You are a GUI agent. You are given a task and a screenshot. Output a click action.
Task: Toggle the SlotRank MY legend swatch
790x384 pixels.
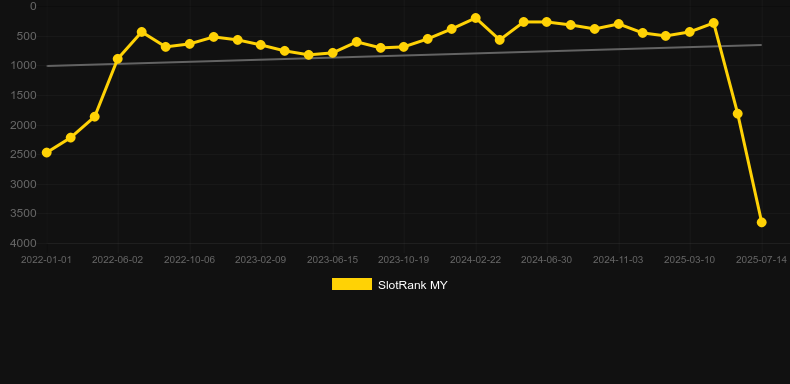(x=352, y=284)
